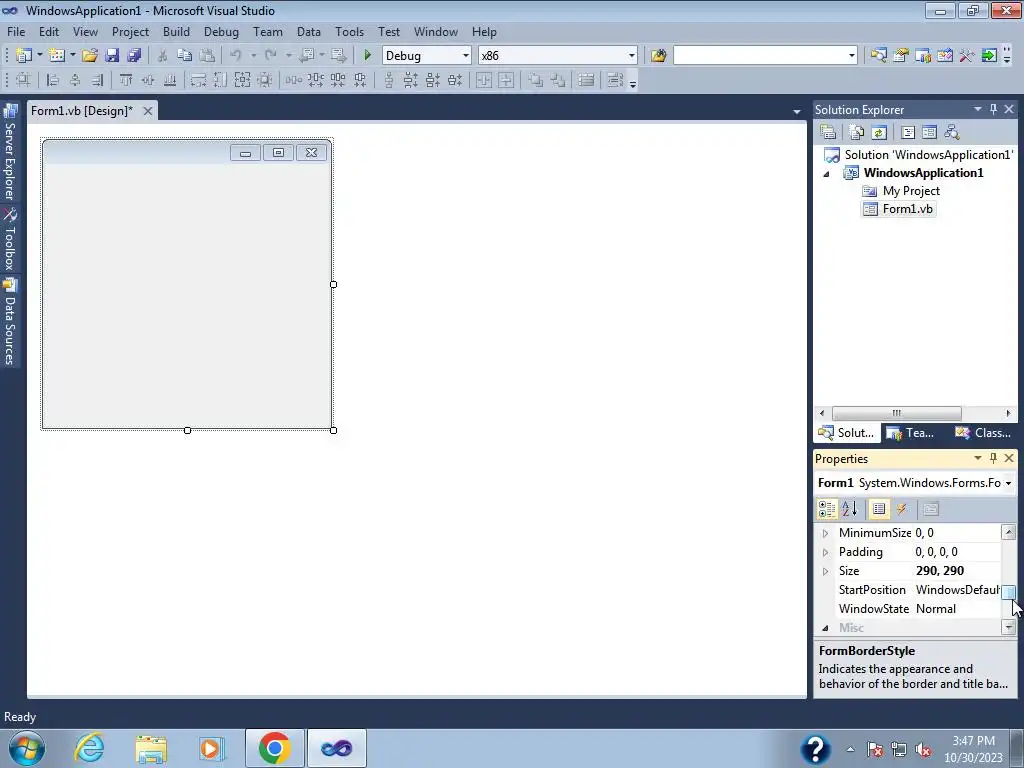Screen dimensions: 1024x768
Task: Expand the Padding property
Action: (x=825, y=552)
